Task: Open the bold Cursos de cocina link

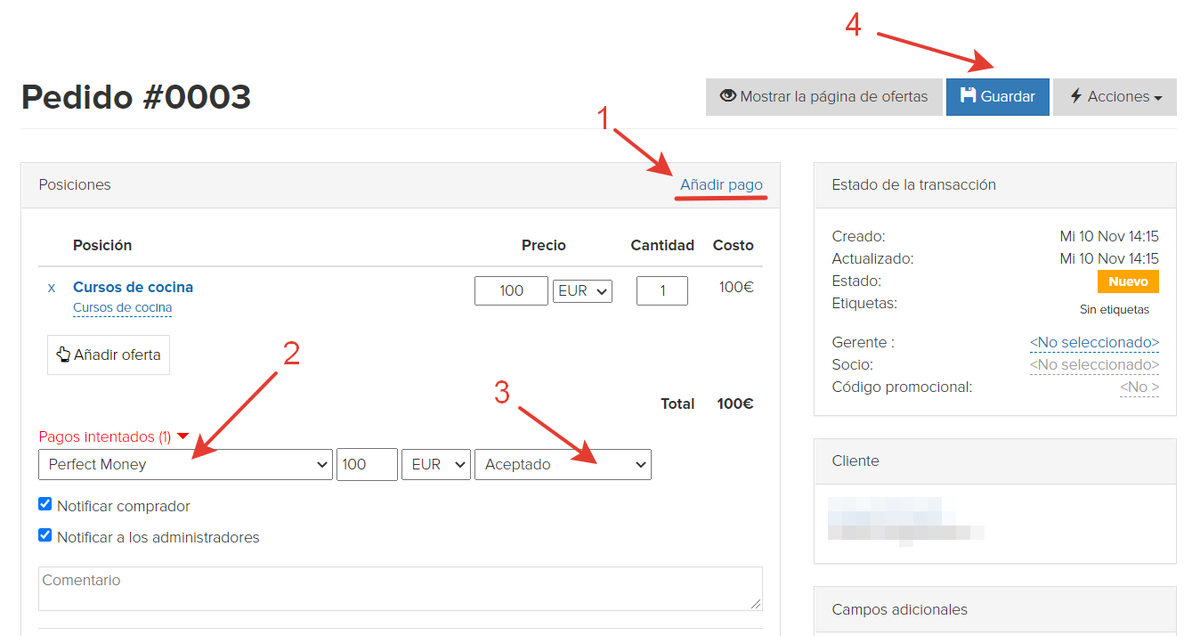Action: (x=133, y=287)
